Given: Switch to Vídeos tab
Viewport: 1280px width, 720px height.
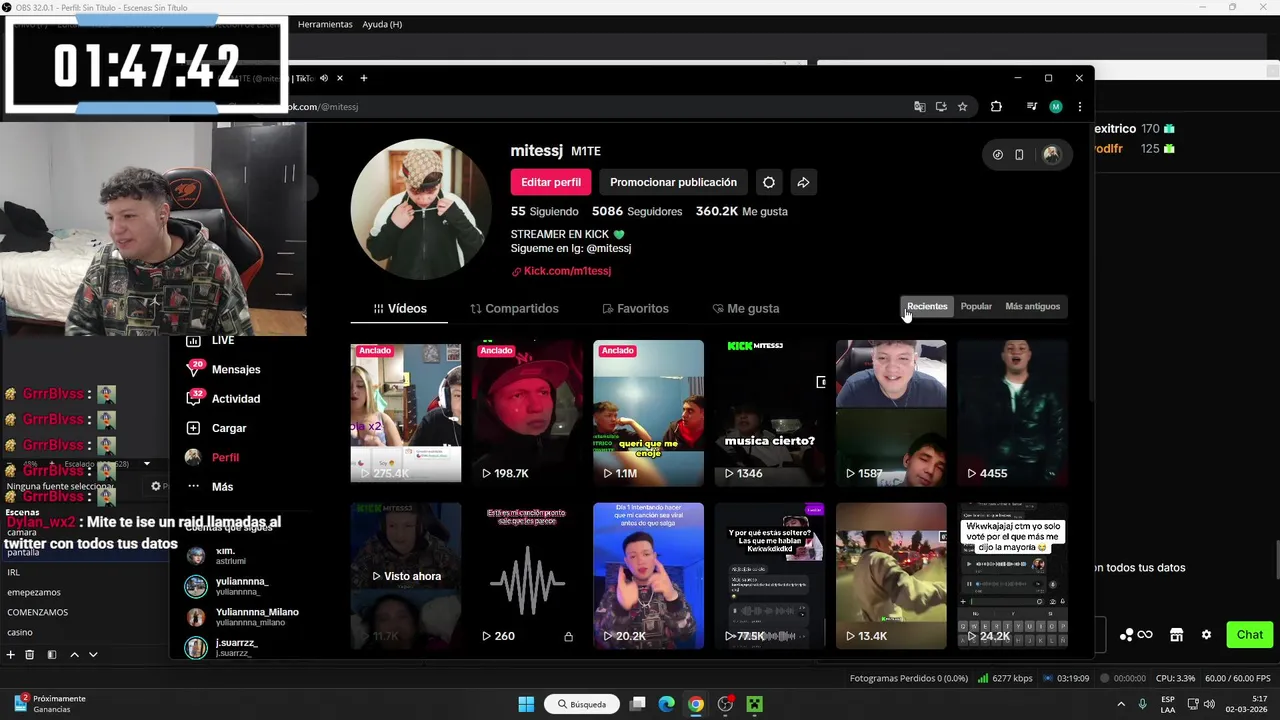Looking at the screenshot, I should (399, 309).
